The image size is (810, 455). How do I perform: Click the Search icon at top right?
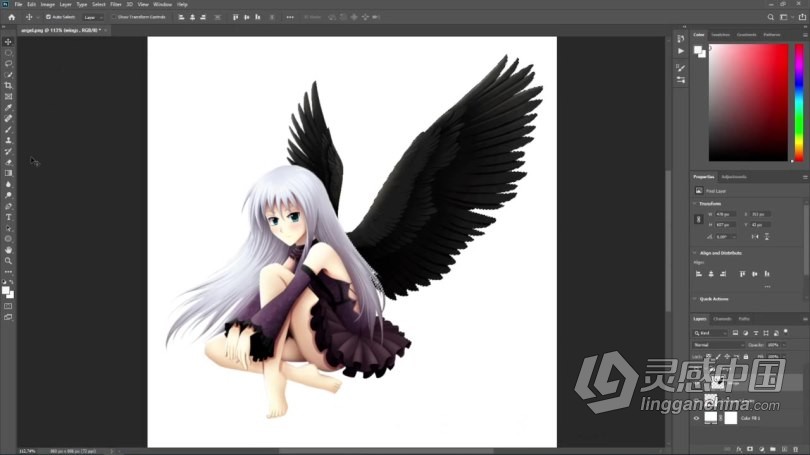point(770,17)
